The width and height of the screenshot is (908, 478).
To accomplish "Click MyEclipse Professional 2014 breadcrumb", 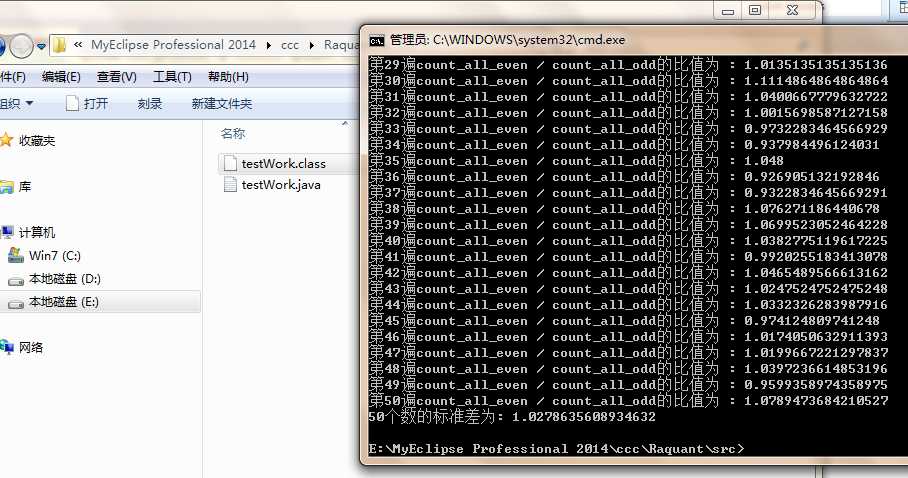I will 173,45.
